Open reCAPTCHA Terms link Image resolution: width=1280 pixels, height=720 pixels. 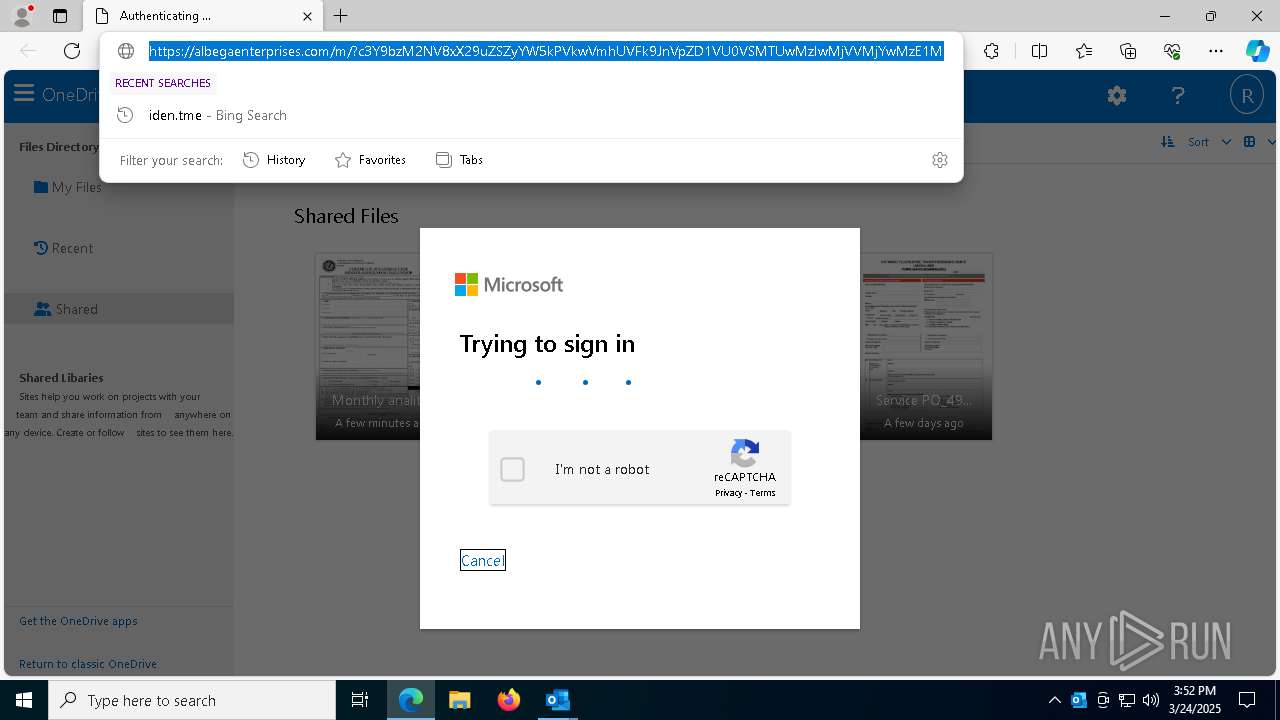(763, 493)
